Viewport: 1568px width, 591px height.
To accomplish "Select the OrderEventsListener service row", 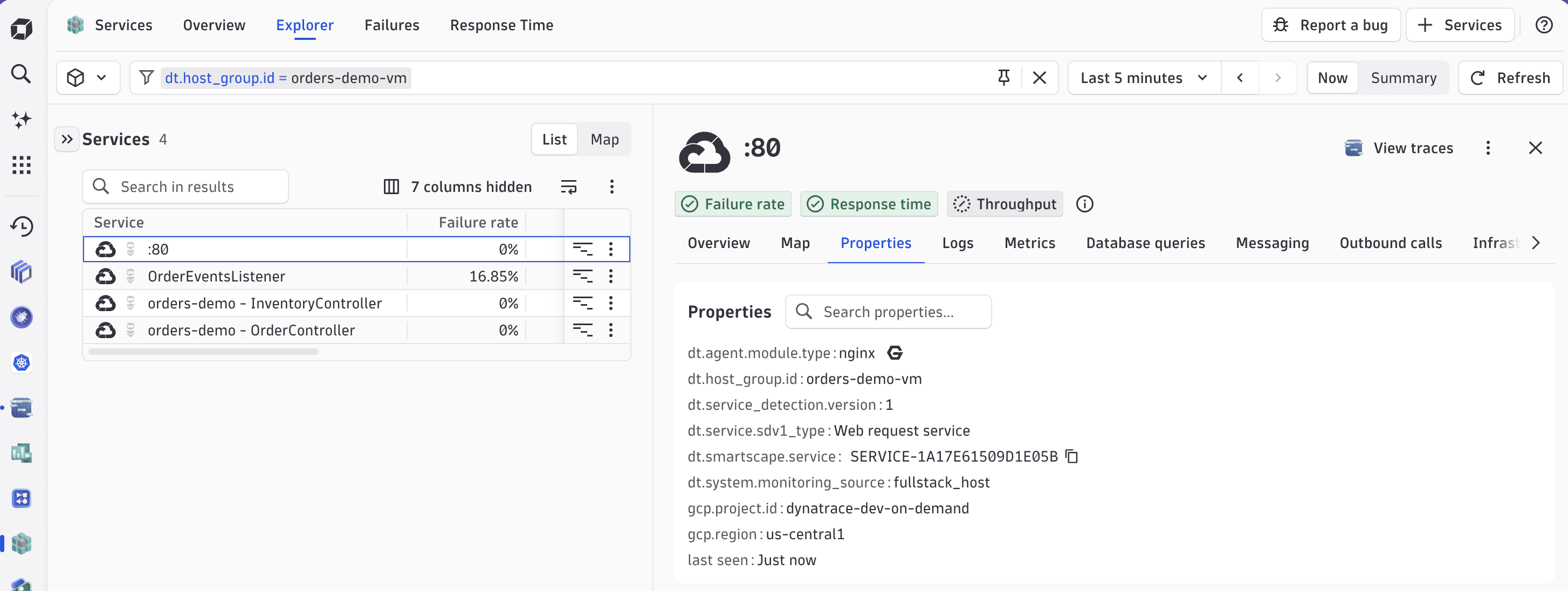I will pos(356,276).
